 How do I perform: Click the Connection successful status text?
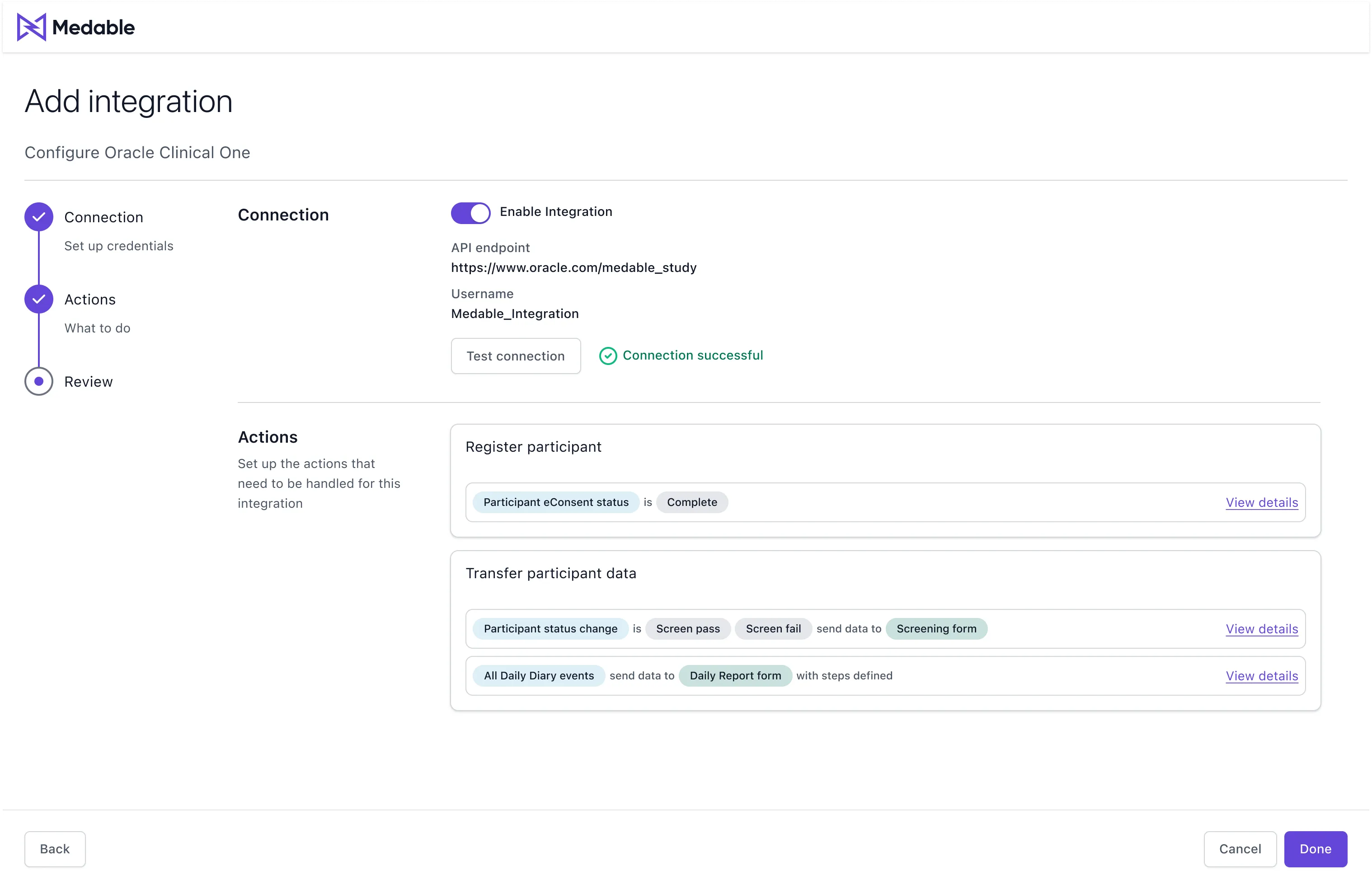pos(692,356)
